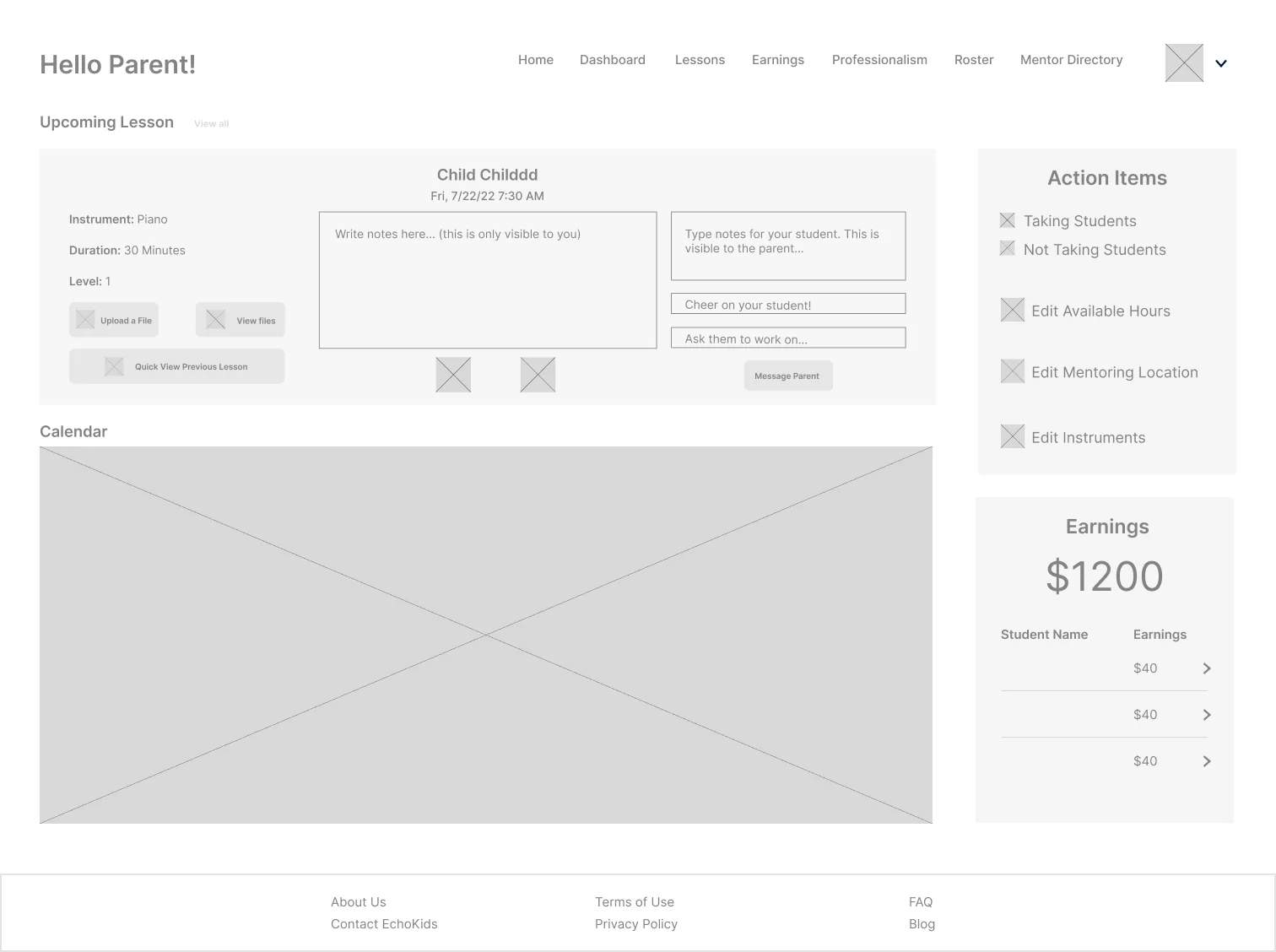
Task: Click the Message Parent button
Action: pos(788,376)
